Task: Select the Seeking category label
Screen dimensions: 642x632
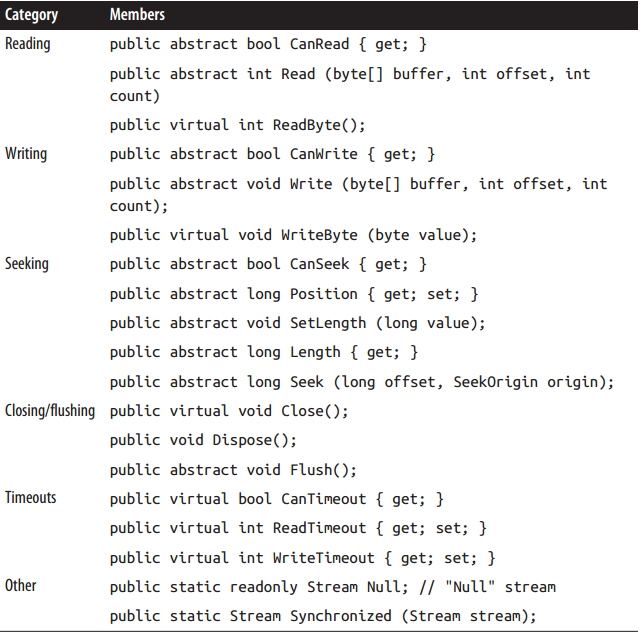Action: click(27, 264)
